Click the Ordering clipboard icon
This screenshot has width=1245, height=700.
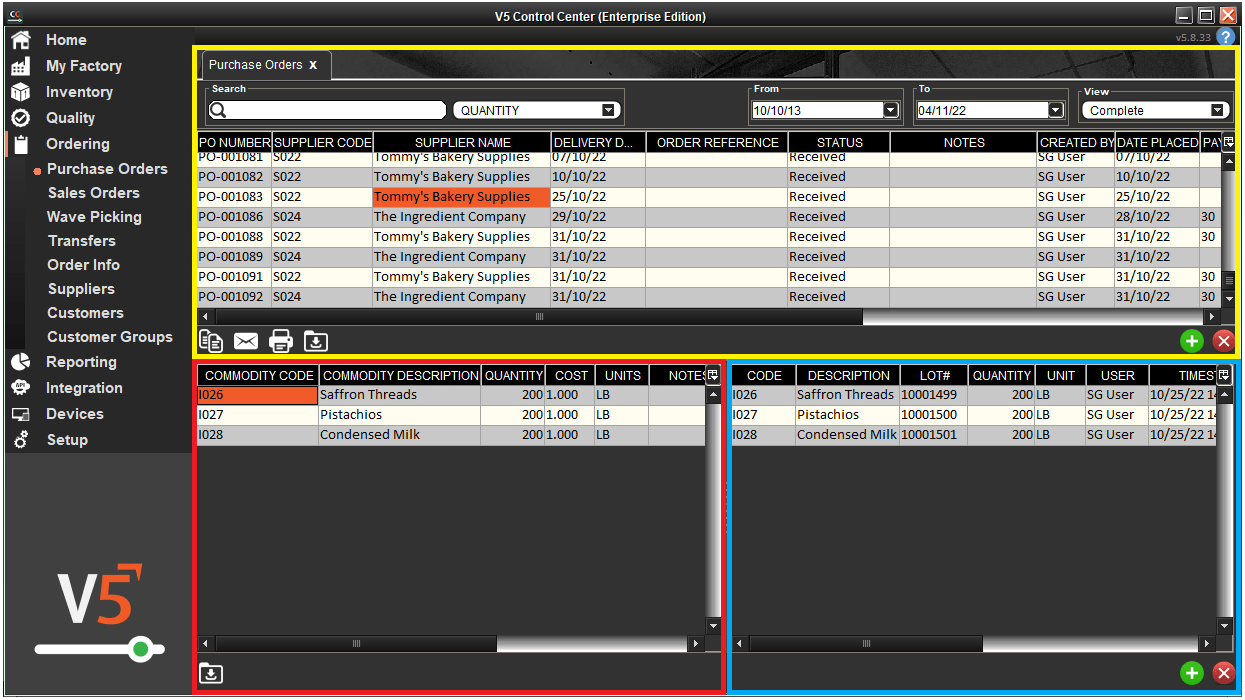tap(20, 144)
